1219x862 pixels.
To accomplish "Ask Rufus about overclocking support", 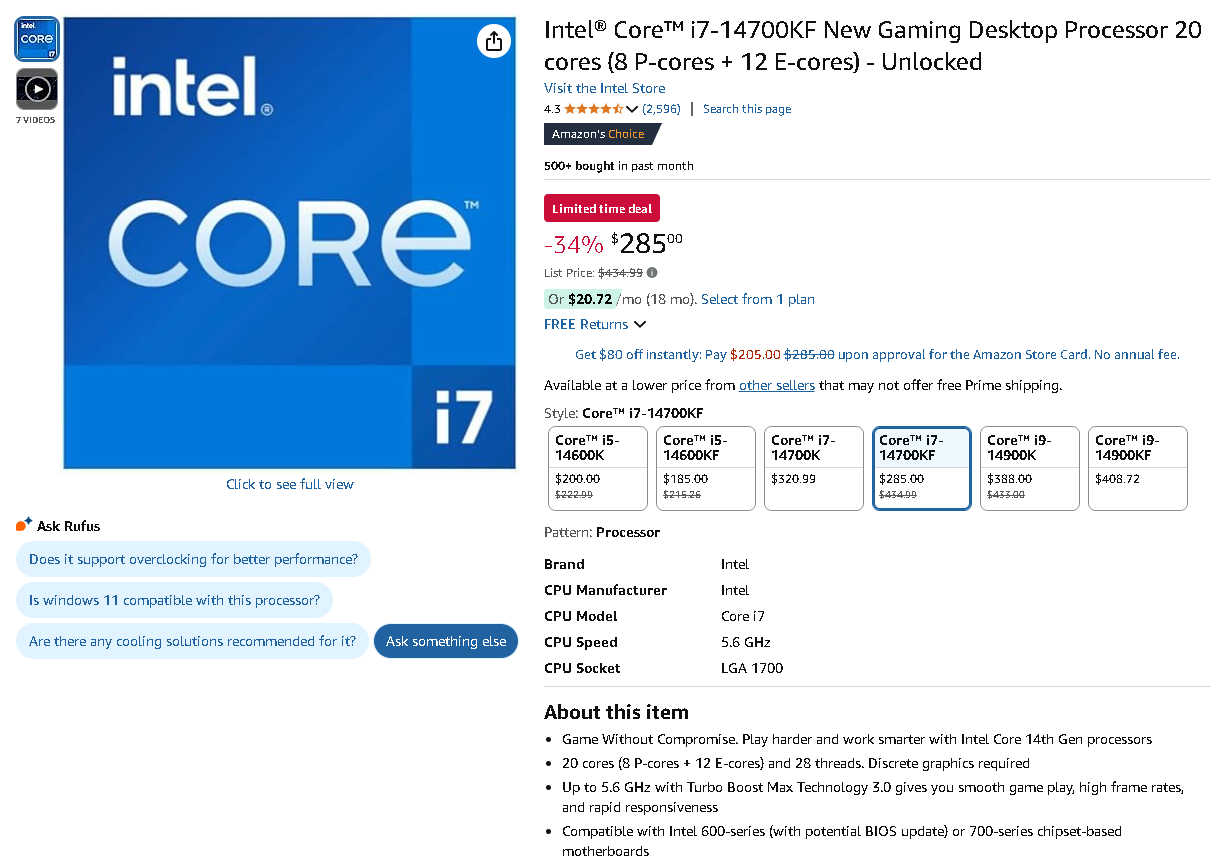I will coord(193,559).
